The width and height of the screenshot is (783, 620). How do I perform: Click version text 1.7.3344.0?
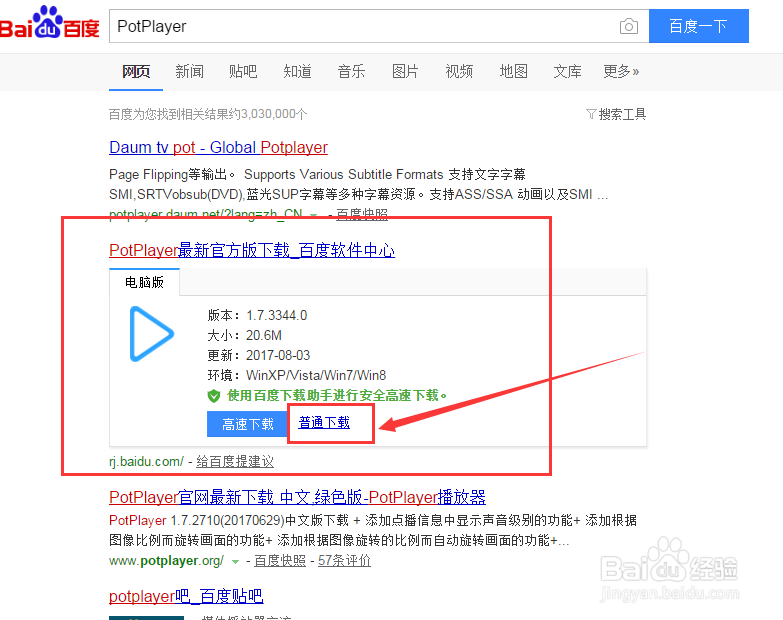[x=277, y=315]
